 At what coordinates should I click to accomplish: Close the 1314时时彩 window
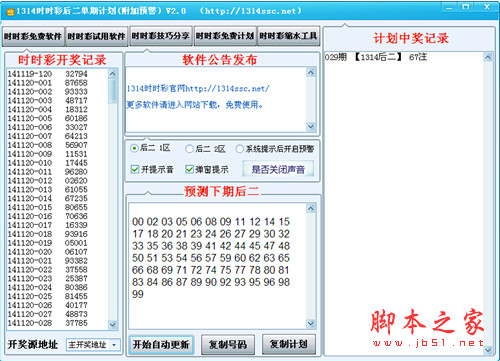pyautogui.click(x=486, y=7)
